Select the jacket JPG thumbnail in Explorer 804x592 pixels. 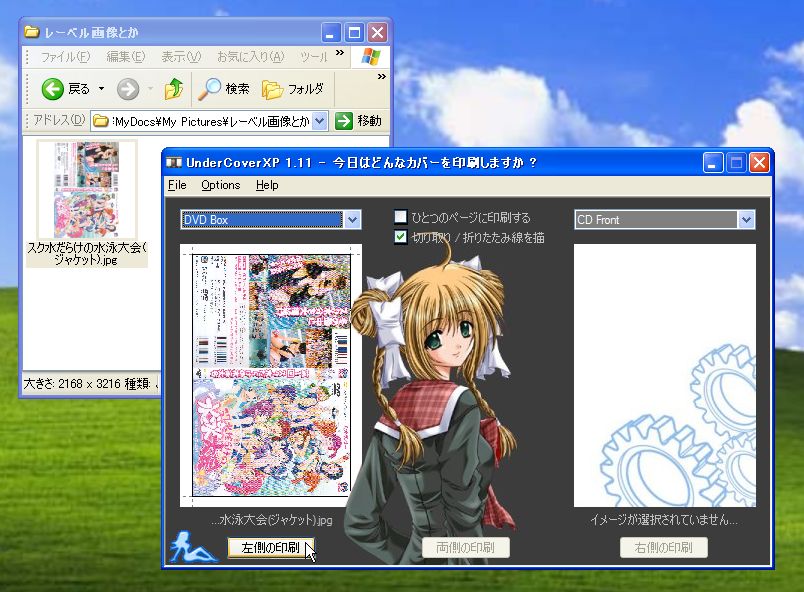87,190
